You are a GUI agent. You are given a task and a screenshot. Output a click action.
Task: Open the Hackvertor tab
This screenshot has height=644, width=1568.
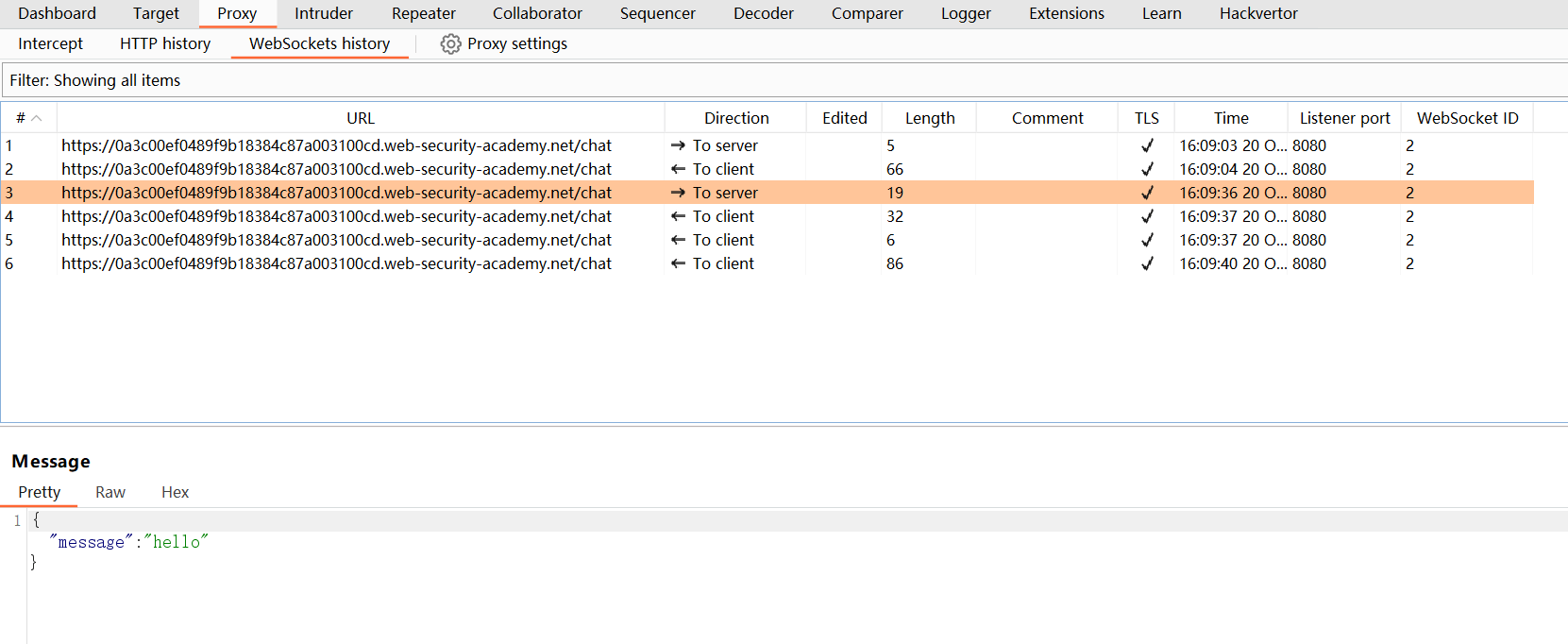1257,13
